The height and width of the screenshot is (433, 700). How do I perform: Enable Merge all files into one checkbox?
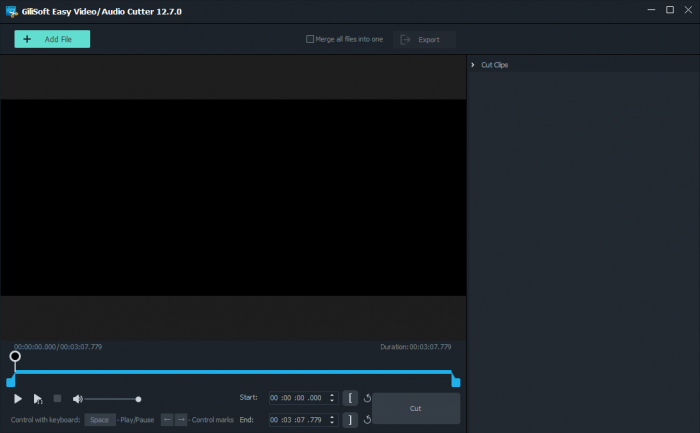pyautogui.click(x=310, y=39)
